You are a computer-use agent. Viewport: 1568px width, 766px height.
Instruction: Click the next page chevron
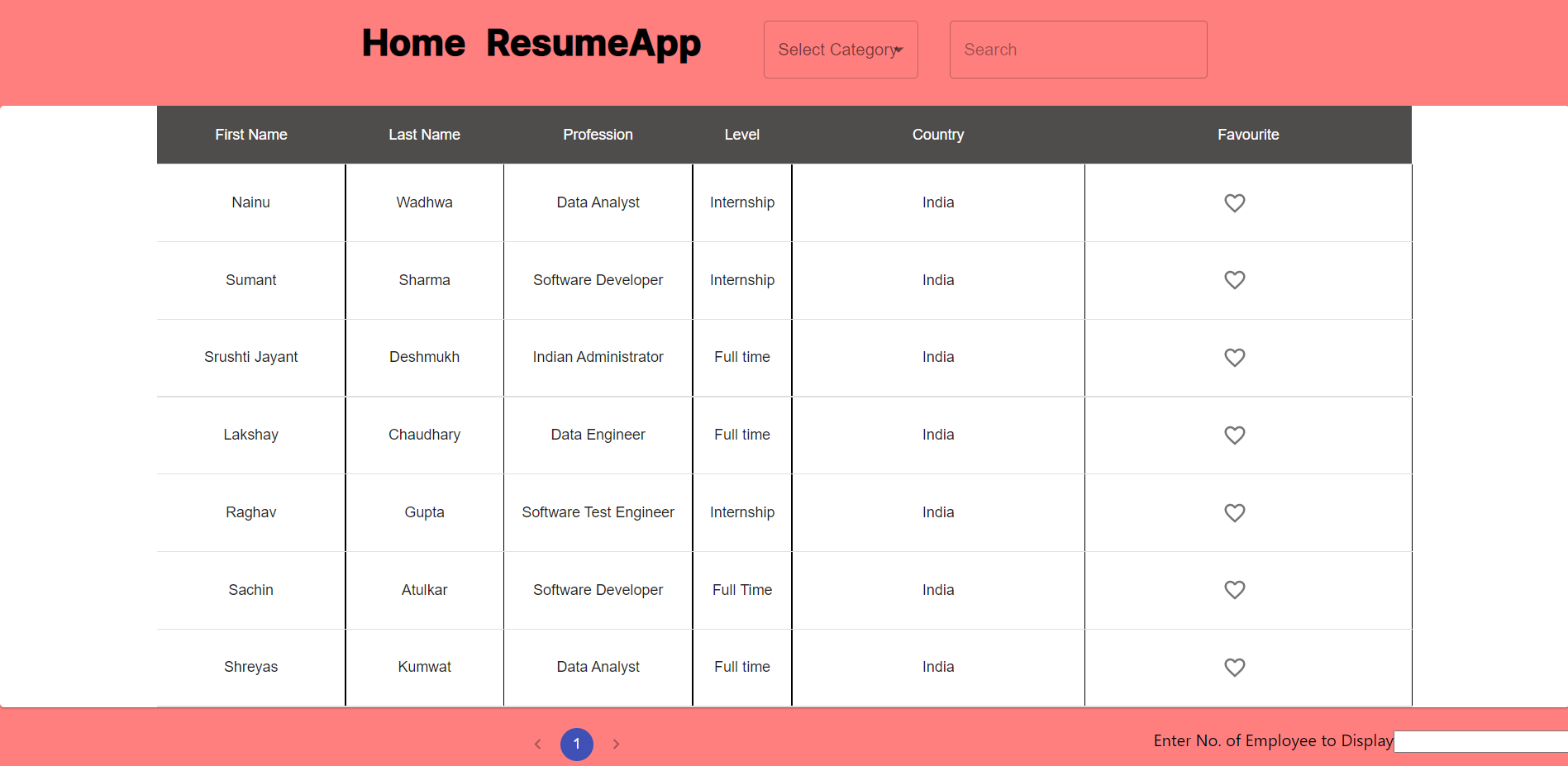(616, 744)
